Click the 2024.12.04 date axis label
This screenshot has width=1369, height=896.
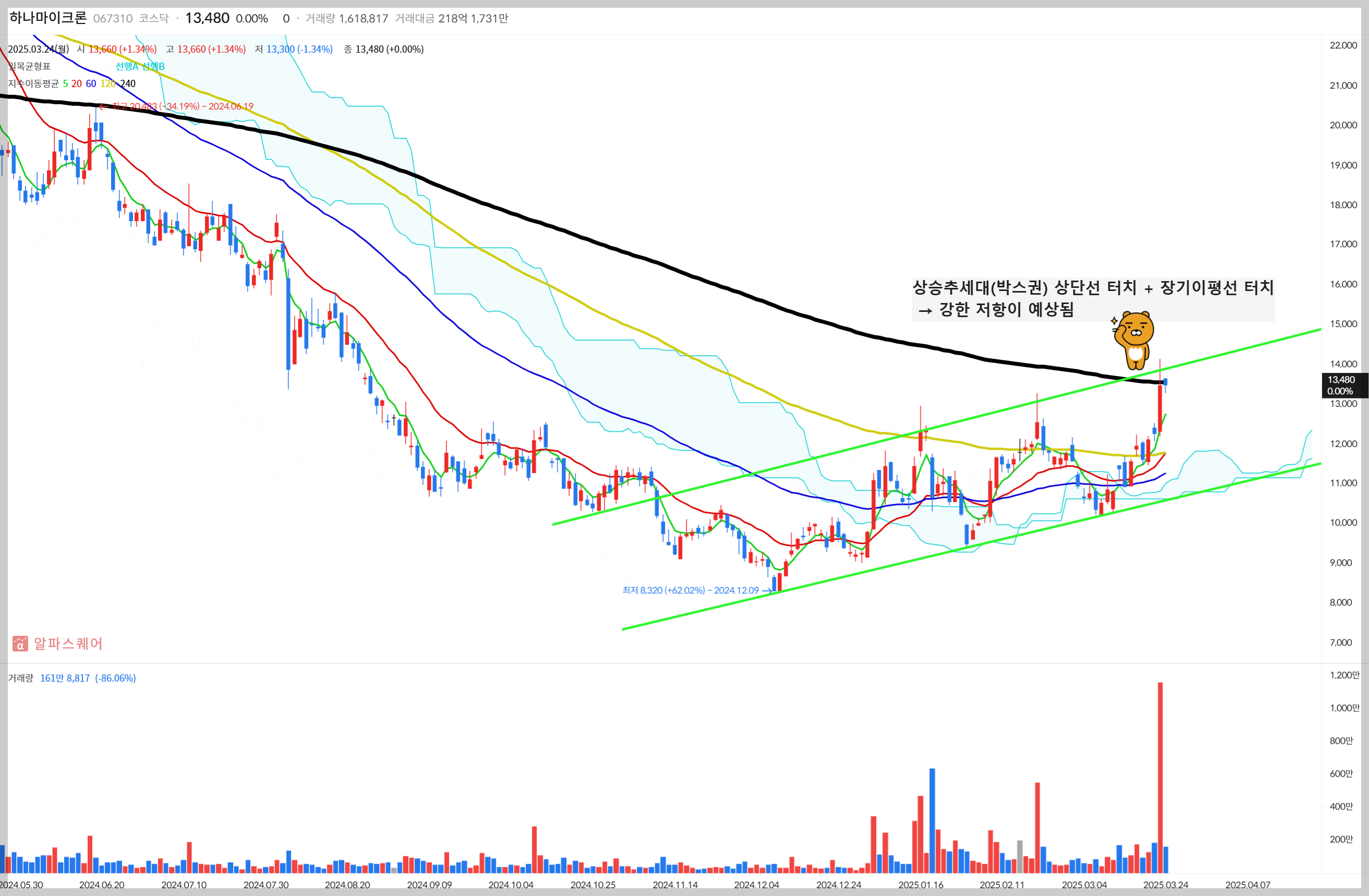[756, 885]
